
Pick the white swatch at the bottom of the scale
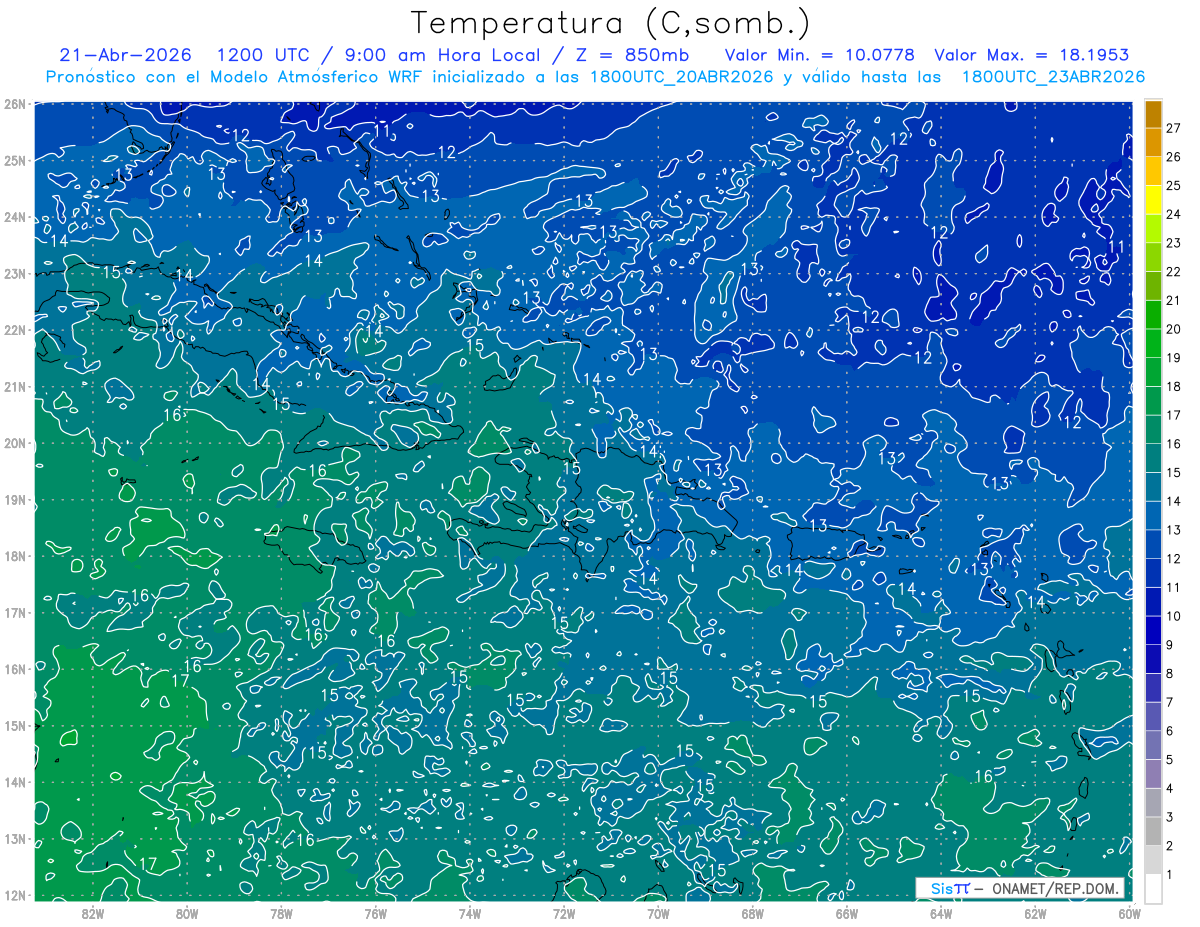click(1154, 889)
